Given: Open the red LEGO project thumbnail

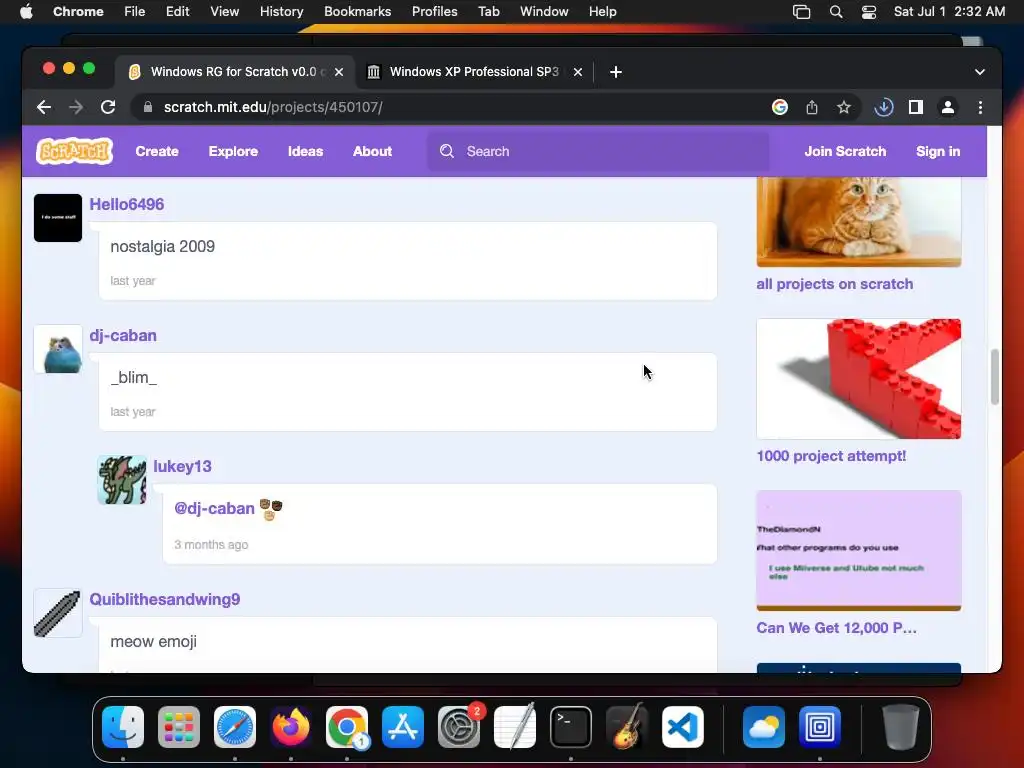Looking at the screenshot, I should (x=859, y=379).
